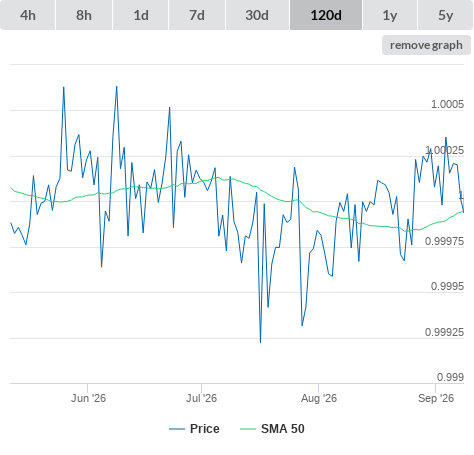Click the Aug '26 axis label
Viewport: 474px width, 455px height.
click(319, 398)
